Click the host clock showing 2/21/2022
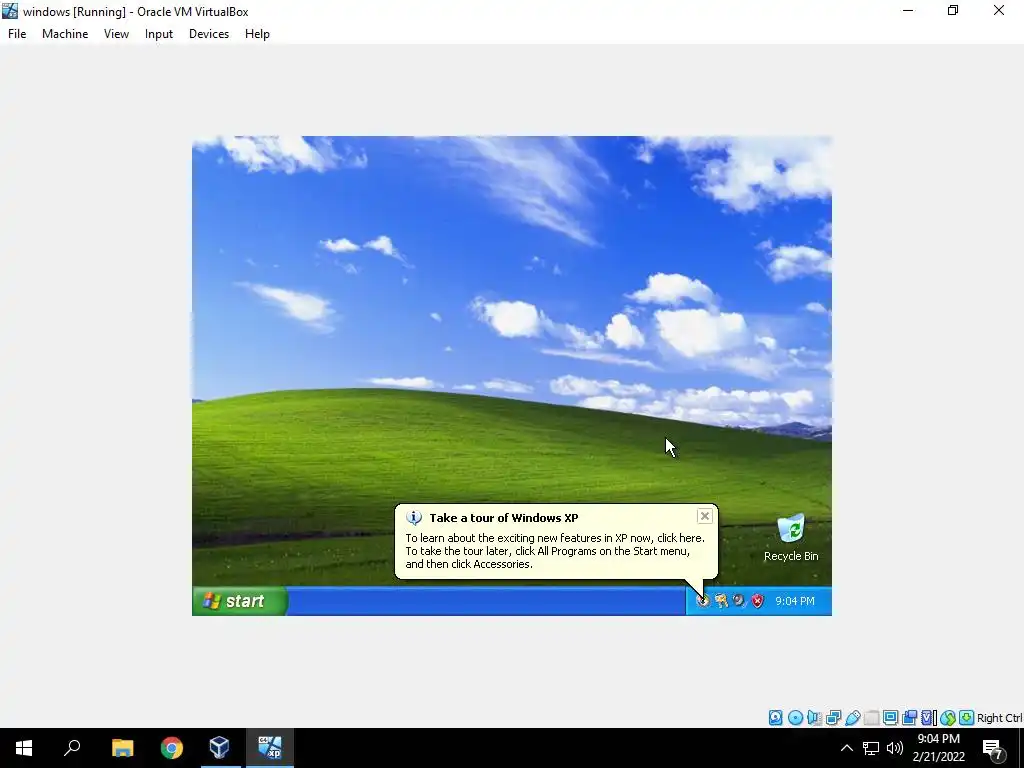 point(938,748)
